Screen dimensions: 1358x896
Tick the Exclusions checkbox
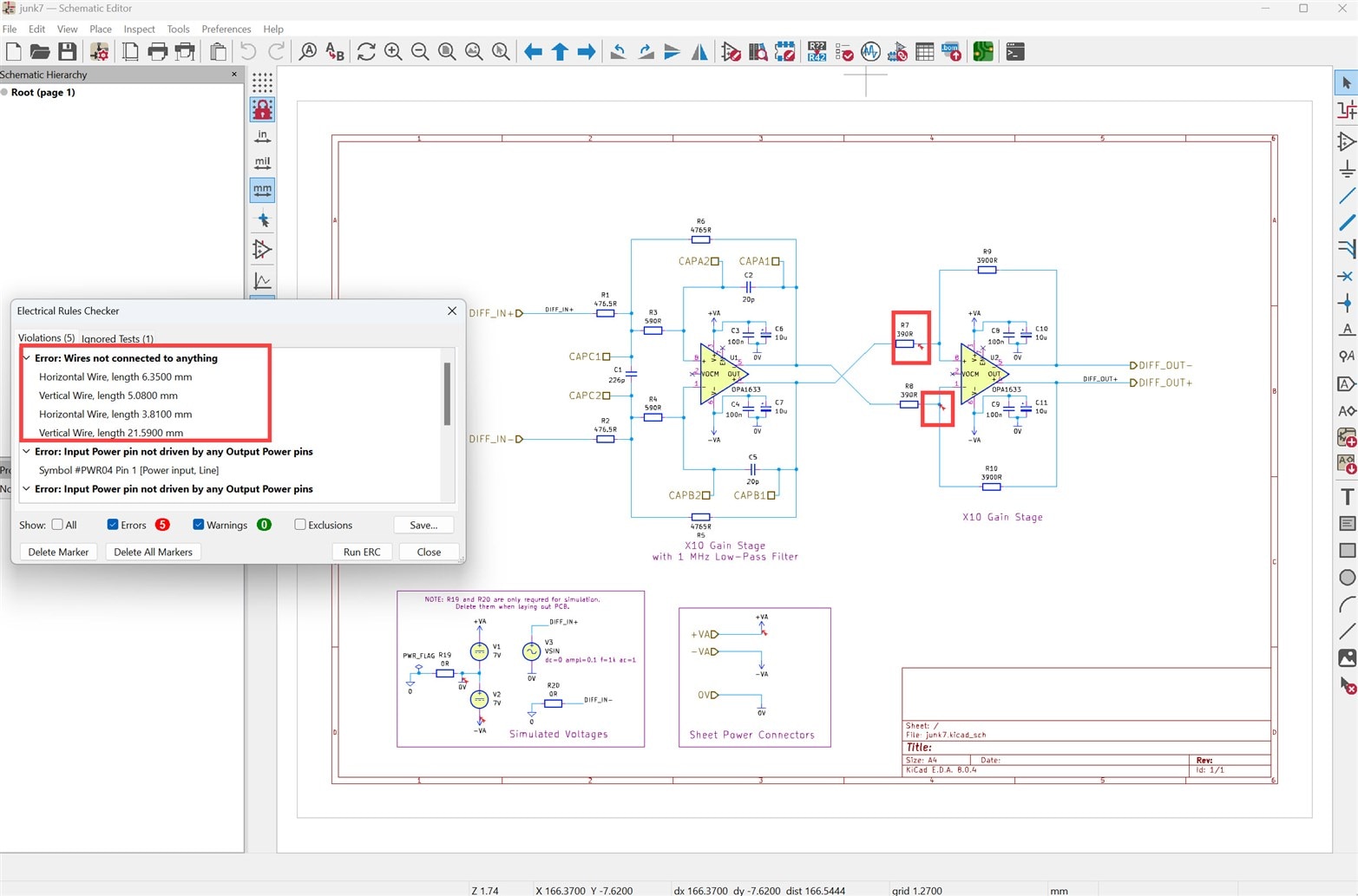point(300,525)
